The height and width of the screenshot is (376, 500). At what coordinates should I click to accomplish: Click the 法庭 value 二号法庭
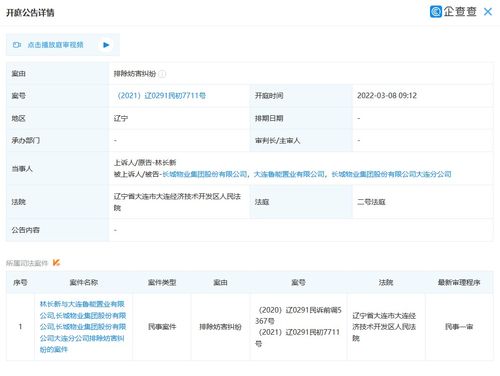click(x=371, y=202)
